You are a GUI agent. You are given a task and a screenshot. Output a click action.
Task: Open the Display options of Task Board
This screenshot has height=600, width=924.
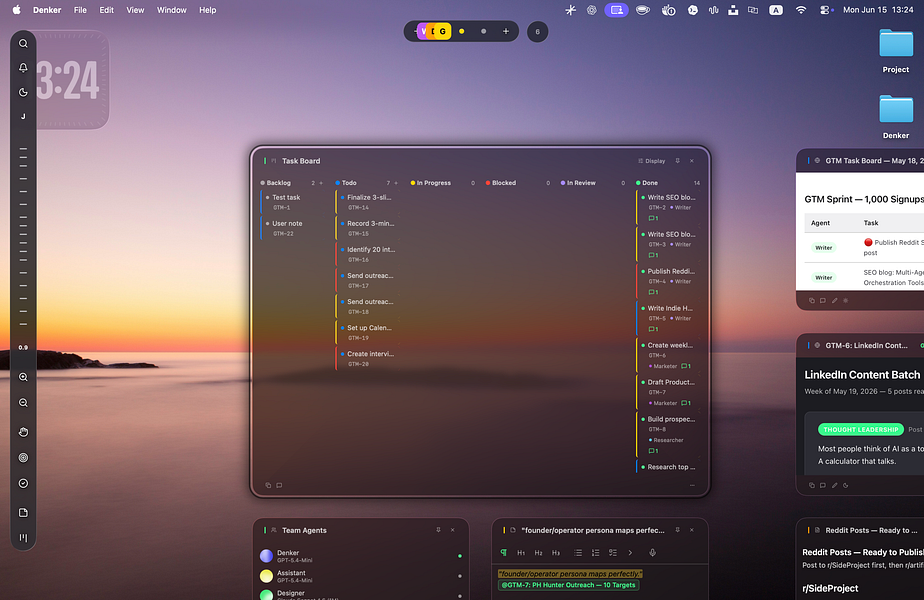click(652, 161)
